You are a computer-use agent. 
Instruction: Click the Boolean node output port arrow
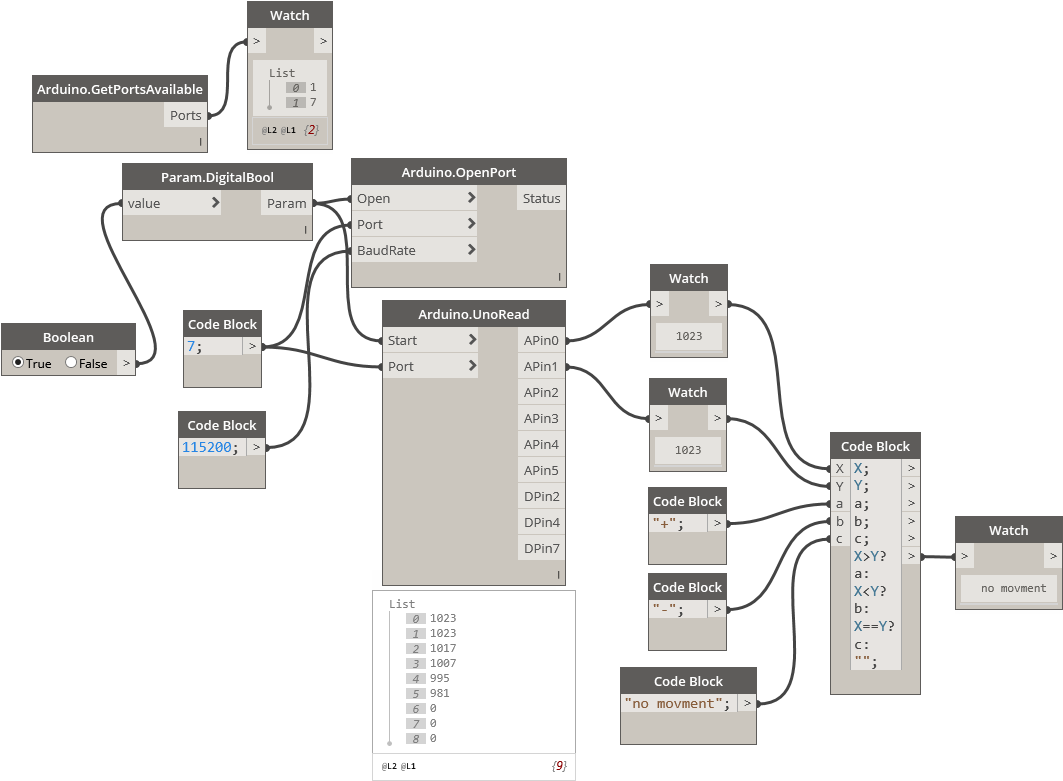(x=126, y=363)
